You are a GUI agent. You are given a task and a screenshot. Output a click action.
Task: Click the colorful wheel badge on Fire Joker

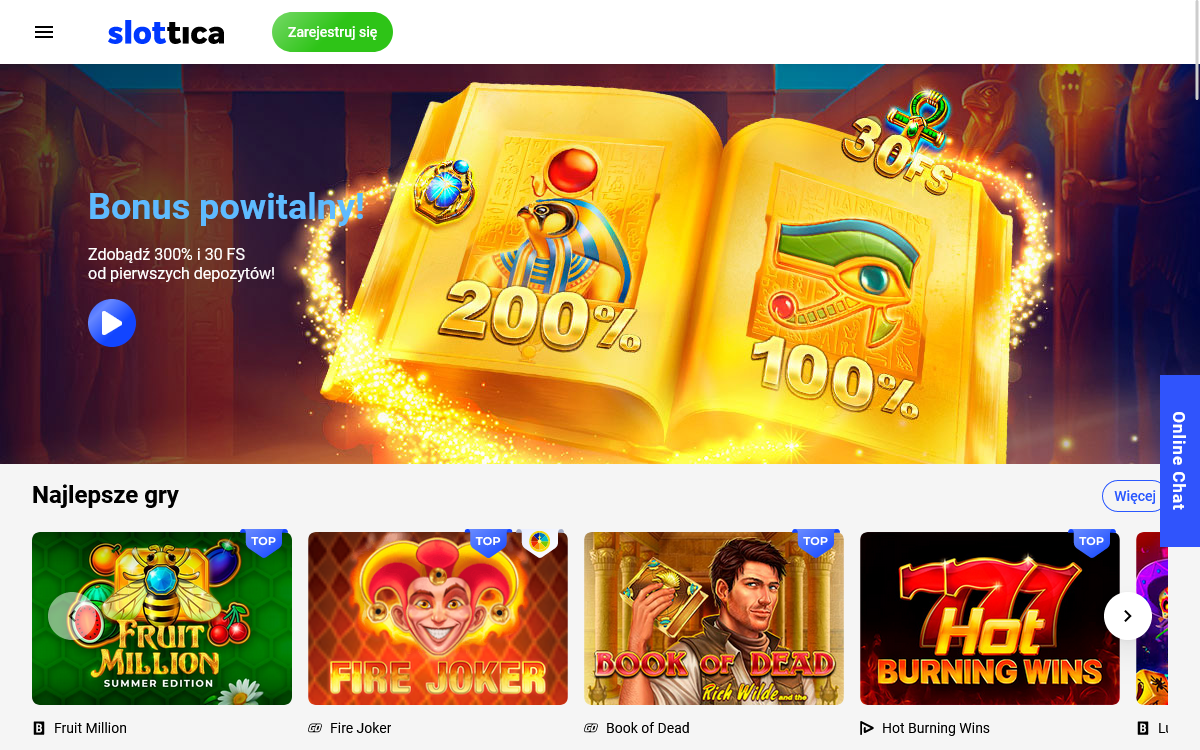click(x=540, y=541)
